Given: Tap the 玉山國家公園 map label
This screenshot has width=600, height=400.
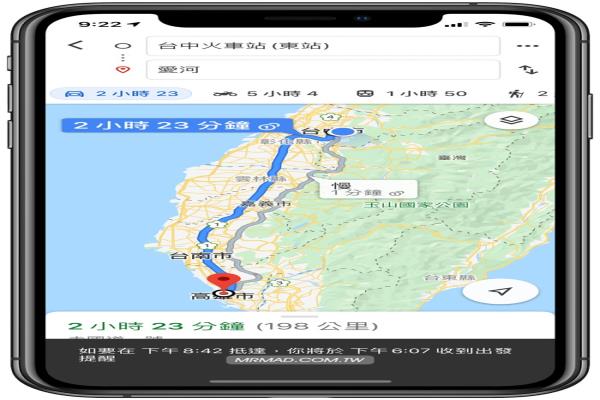Looking at the screenshot, I should (416, 205).
